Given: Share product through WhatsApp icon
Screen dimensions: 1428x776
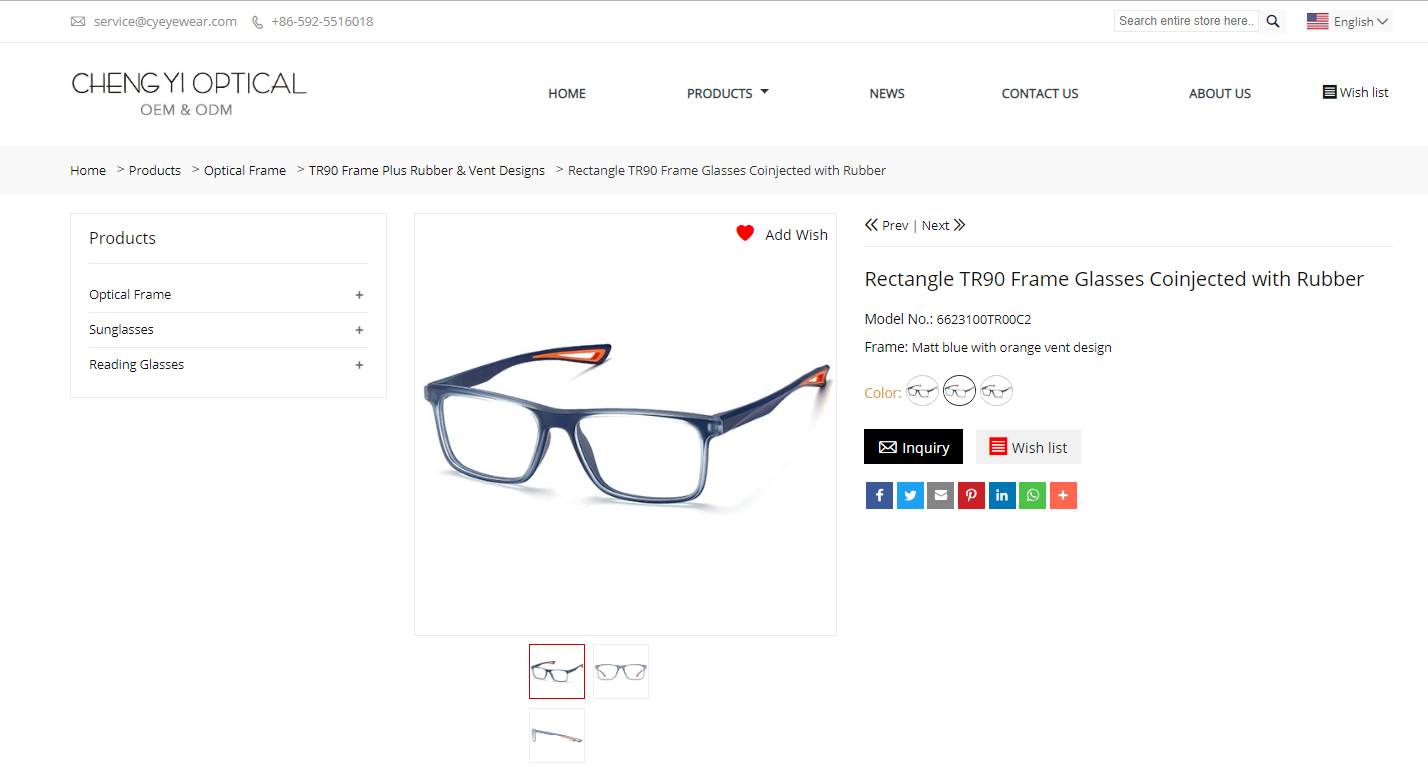Looking at the screenshot, I should point(1032,495).
